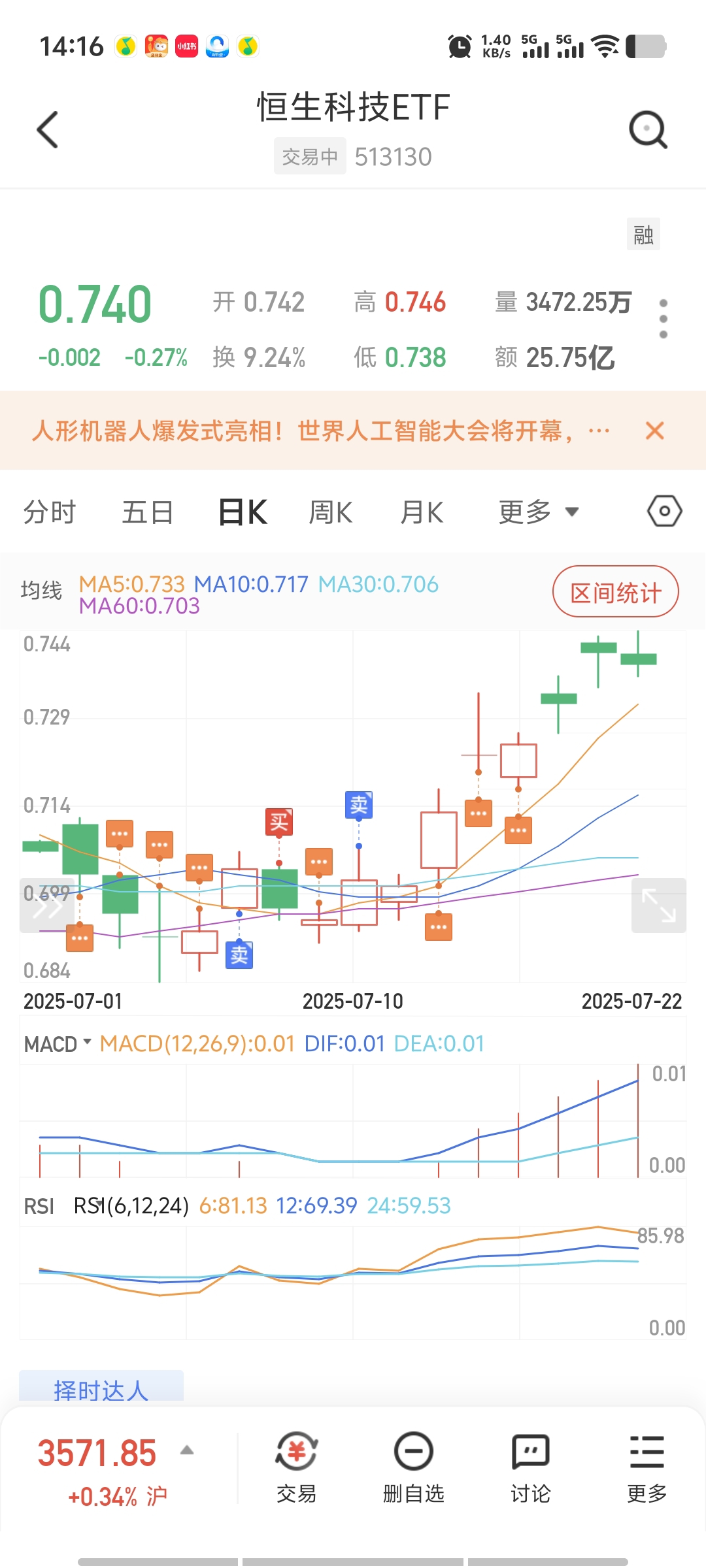Dismiss the orange news banner
The image size is (706, 1568).
tap(654, 431)
